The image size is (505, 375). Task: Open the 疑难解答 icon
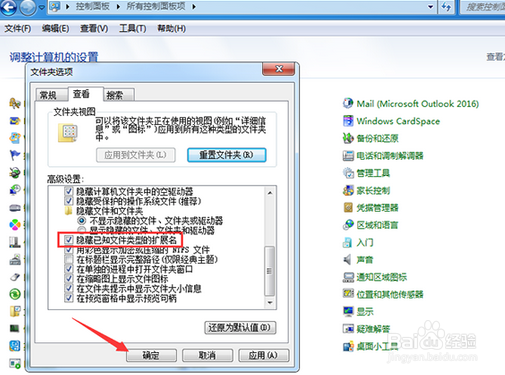pyautogui.click(x=348, y=329)
